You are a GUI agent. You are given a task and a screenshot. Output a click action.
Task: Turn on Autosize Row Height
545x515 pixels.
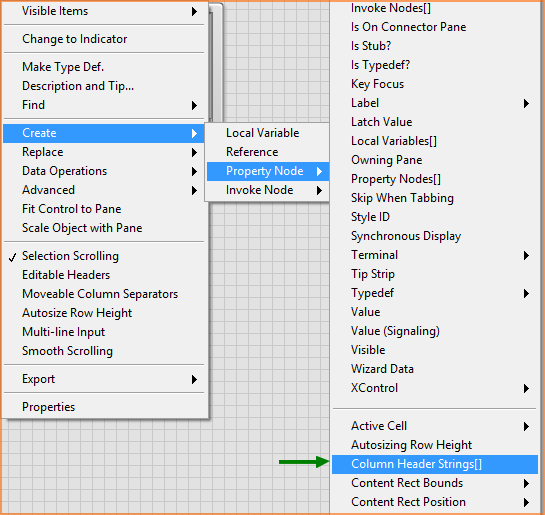coord(104,313)
